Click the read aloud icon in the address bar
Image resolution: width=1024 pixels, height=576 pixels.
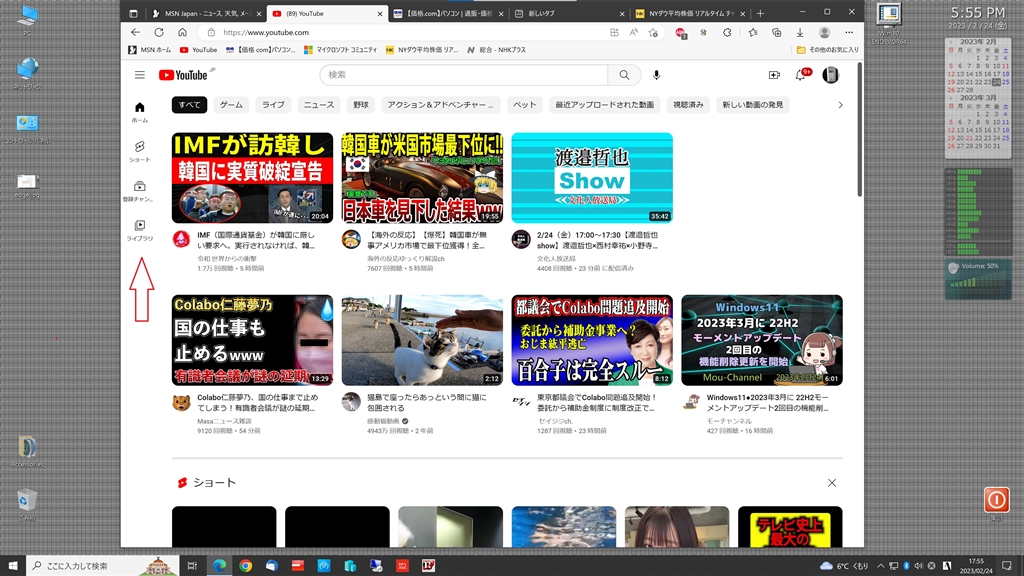(x=633, y=32)
